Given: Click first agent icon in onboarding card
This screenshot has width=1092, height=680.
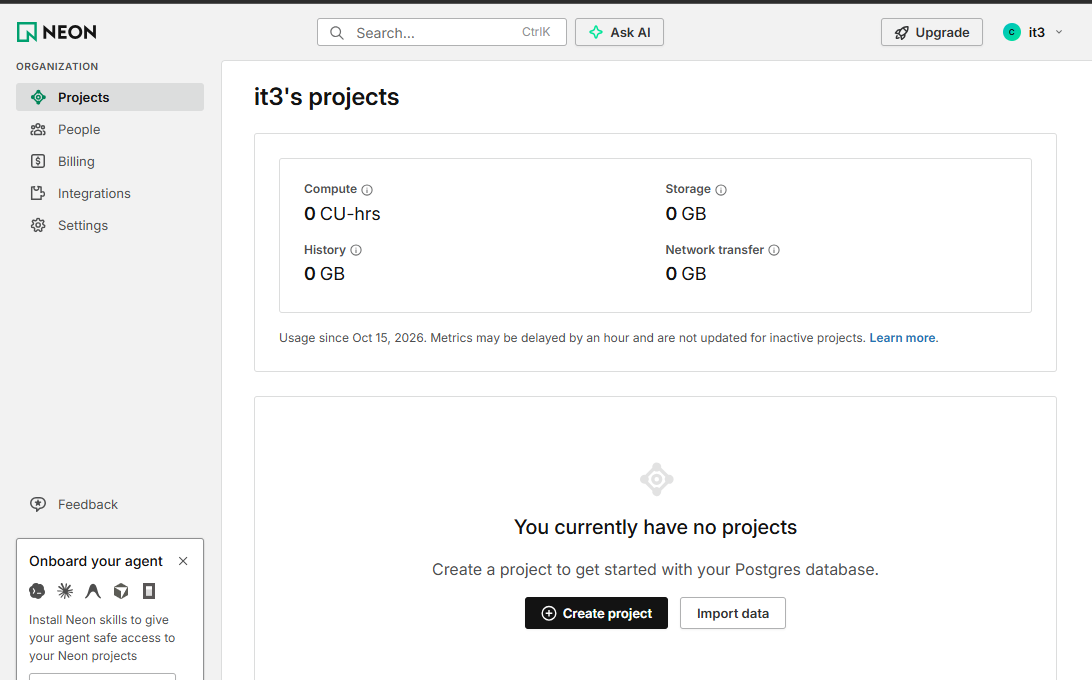Looking at the screenshot, I should [x=37, y=591].
